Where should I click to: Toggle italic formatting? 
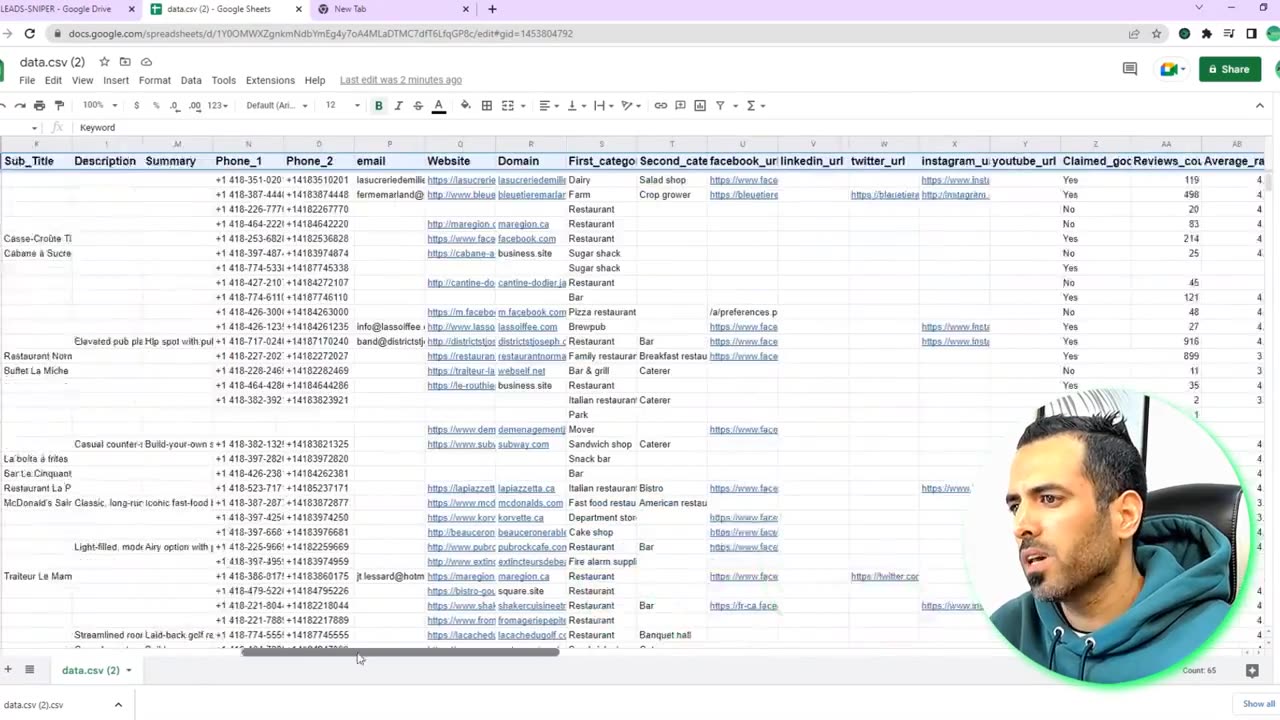tap(398, 105)
